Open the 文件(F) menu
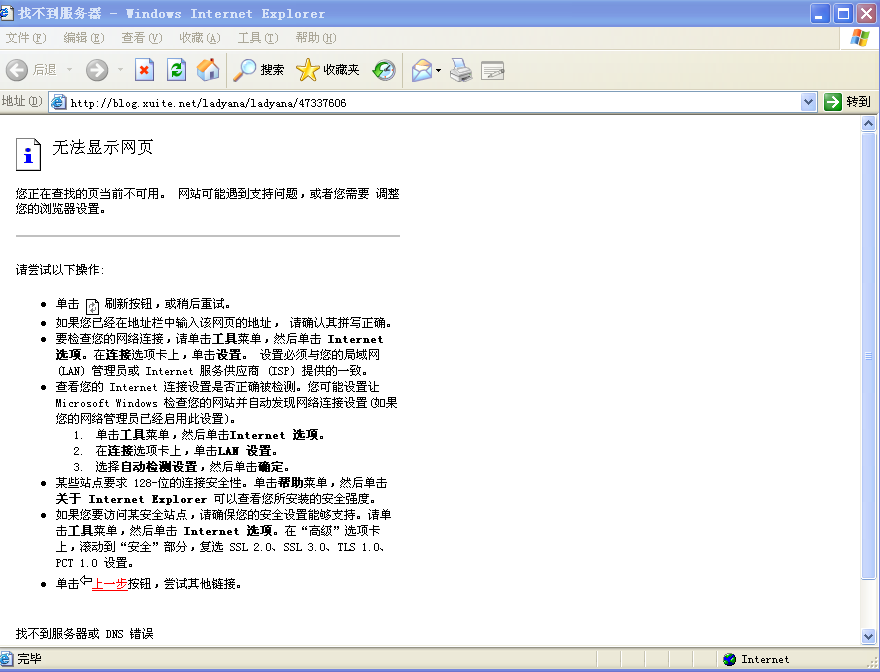This screenshot has height=672, width=880. [x=26, y=38]
